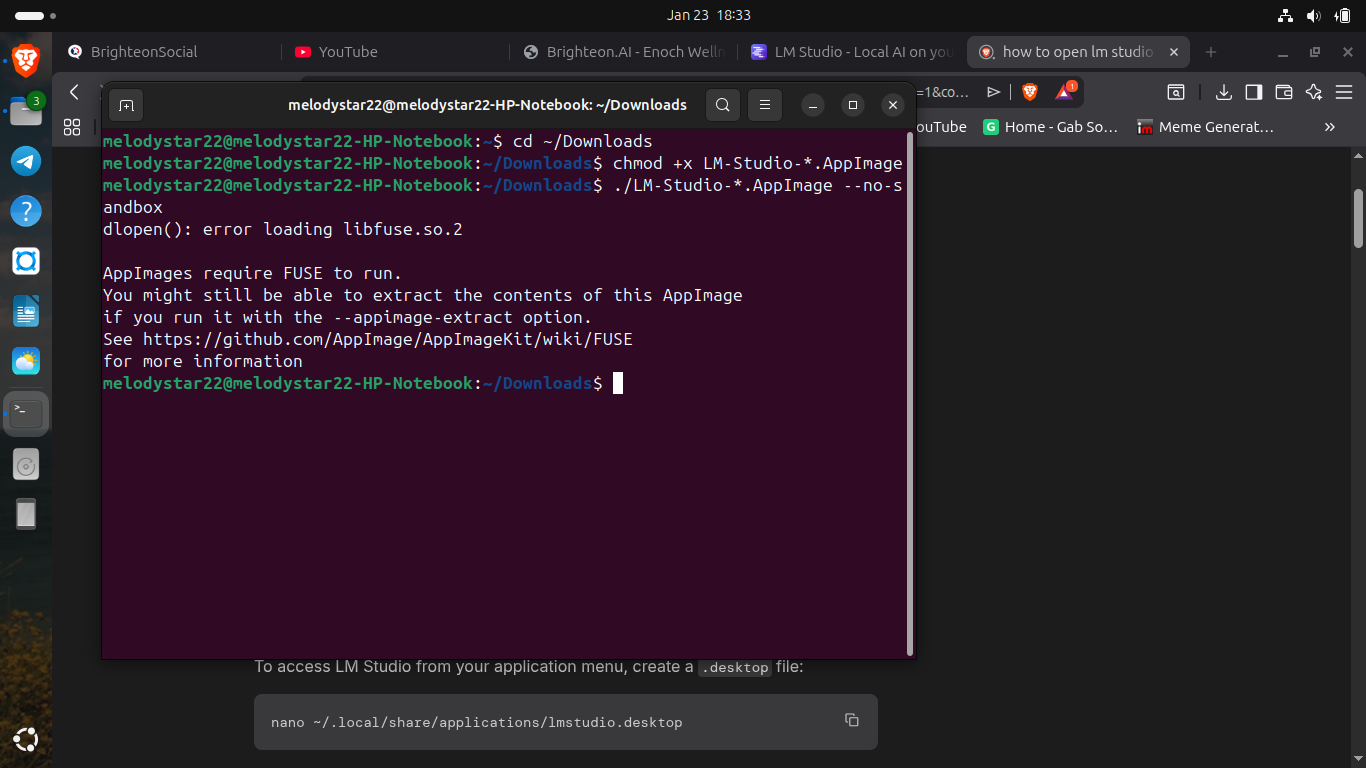Open a new browser tab
This screenshot has height=768, width=1366.
(1211, 52)
